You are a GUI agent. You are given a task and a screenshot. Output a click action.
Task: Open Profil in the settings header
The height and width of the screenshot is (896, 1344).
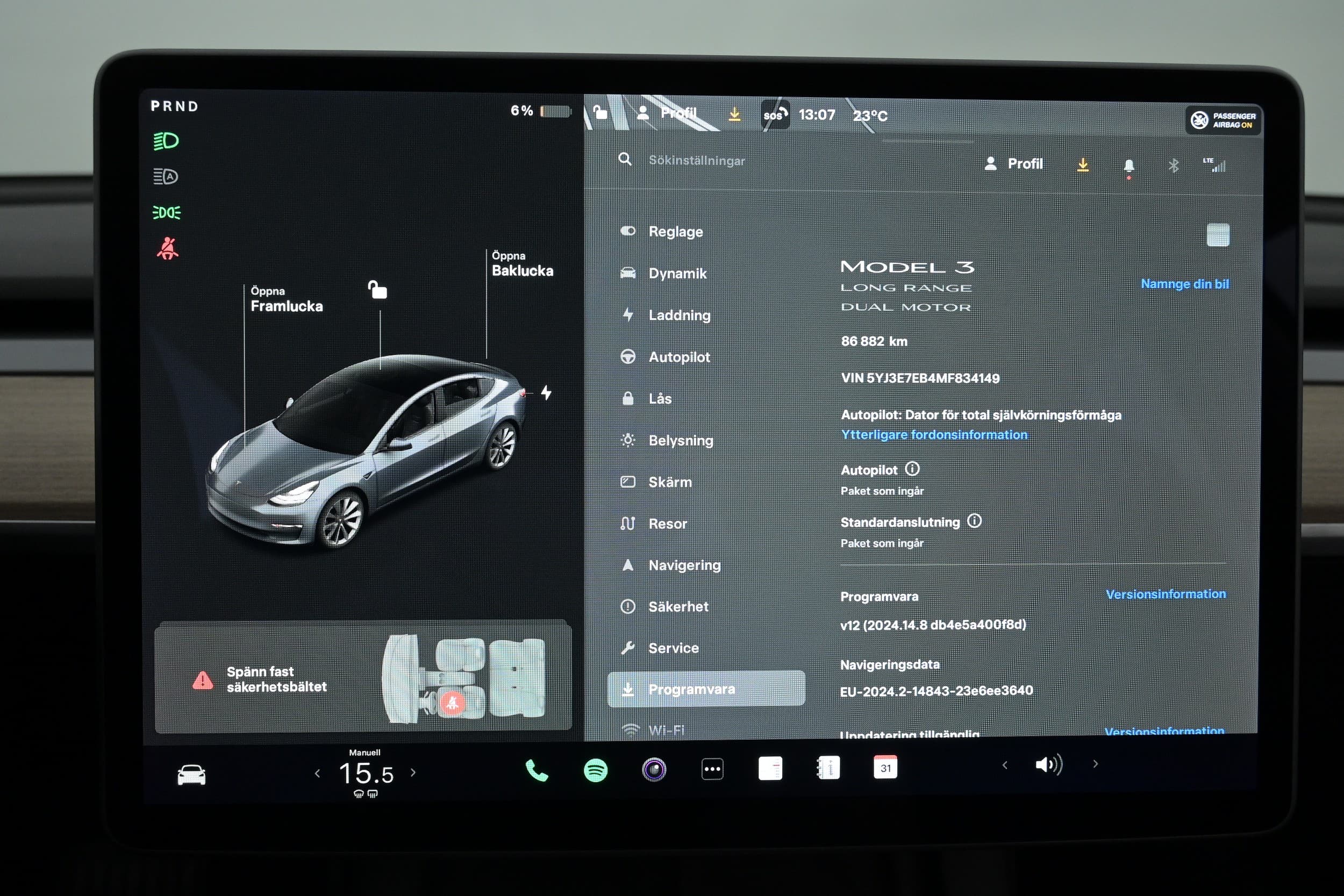tap(1013, 164)
